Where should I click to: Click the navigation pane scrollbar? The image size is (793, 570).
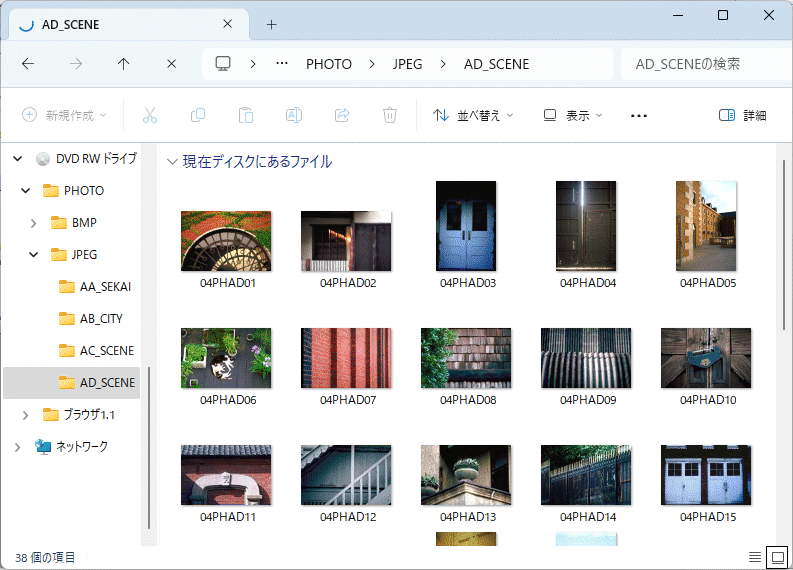(x=149, y=447)
